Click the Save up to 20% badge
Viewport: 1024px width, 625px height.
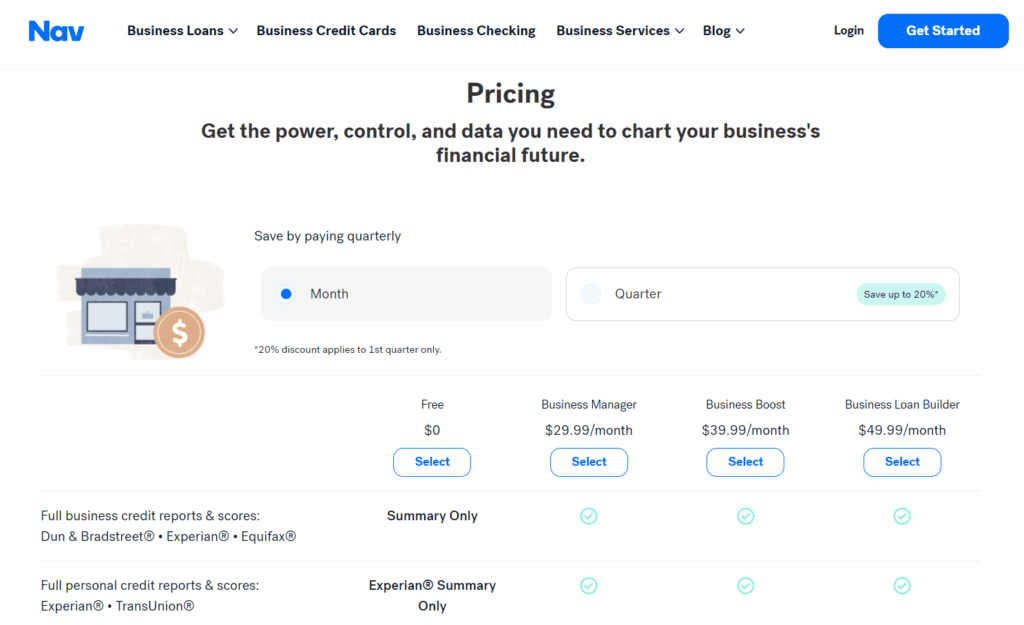(900, 295)
